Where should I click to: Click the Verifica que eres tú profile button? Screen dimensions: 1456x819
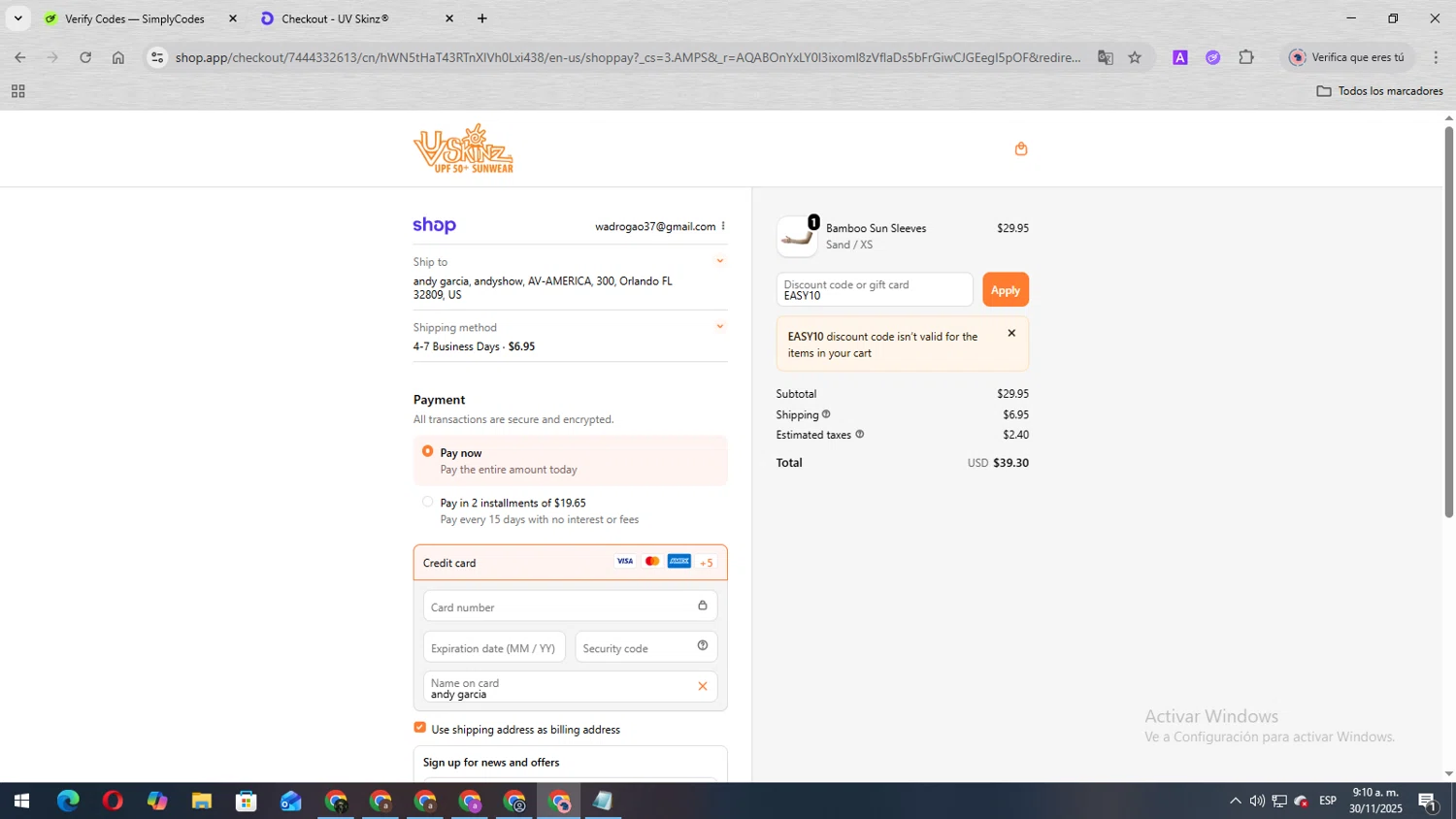1346,57
